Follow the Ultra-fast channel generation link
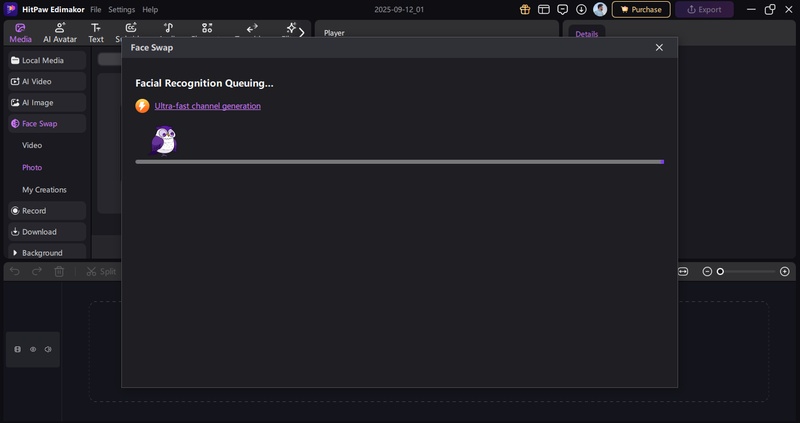 (208, 106)
